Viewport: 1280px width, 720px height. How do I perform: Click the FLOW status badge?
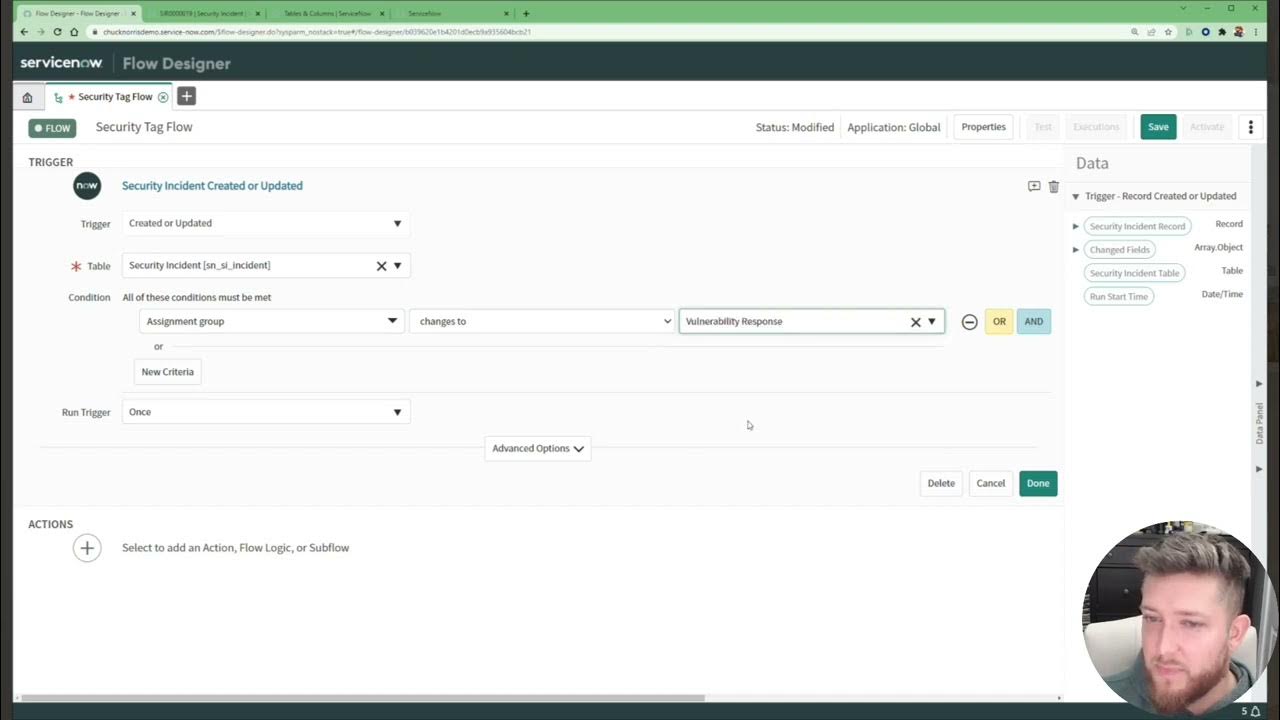(52, 128)
